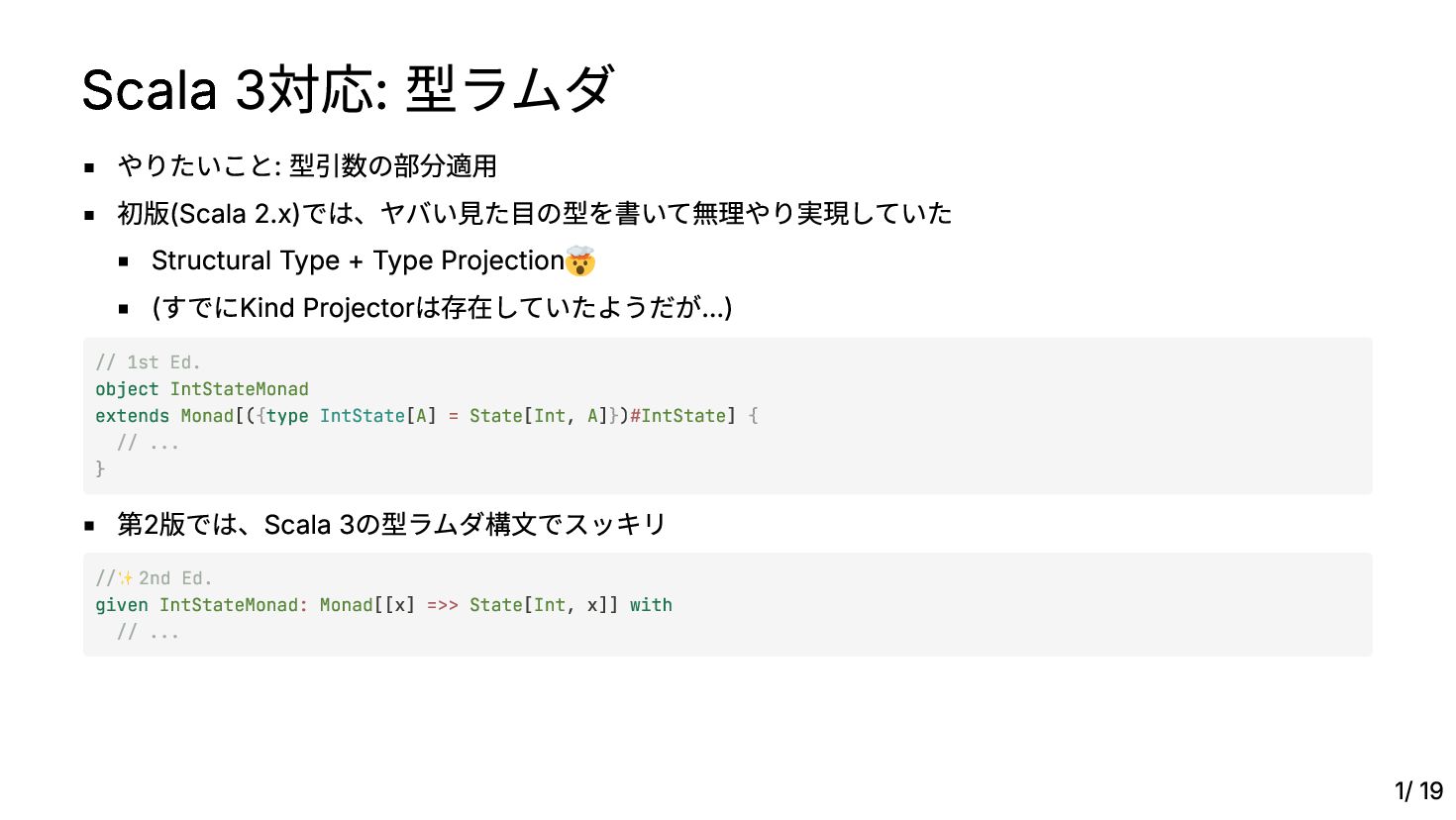The width and height of the screenshot is (1456, 820).
Task: Click the square bullet before やりたいこと
Action: tap(90, 168)
